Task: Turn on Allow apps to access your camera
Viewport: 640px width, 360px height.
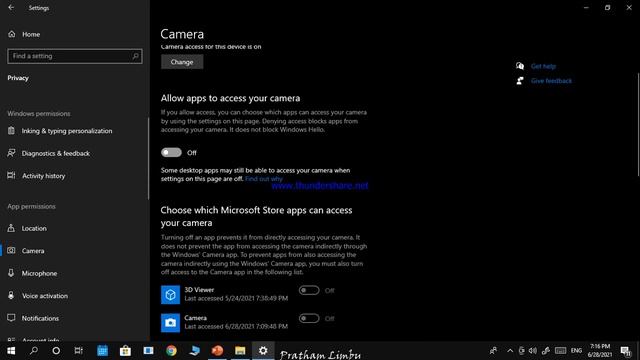Action: [x=171, y=153]
